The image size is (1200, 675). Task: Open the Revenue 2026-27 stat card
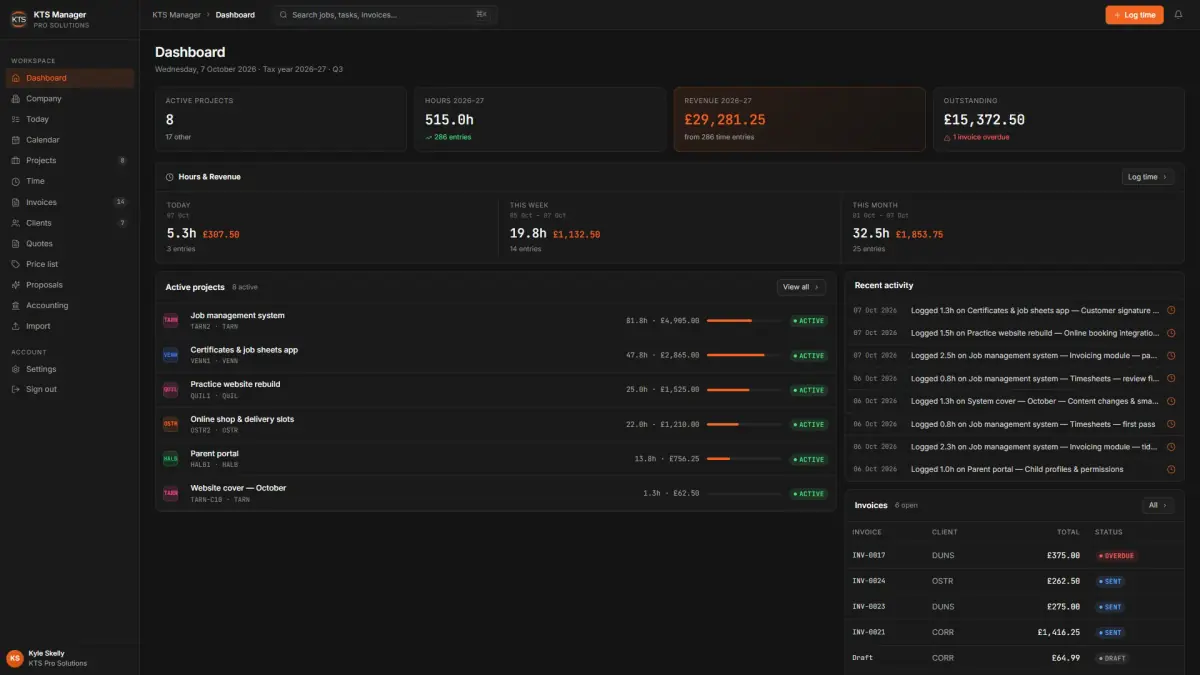pos(799,119)
